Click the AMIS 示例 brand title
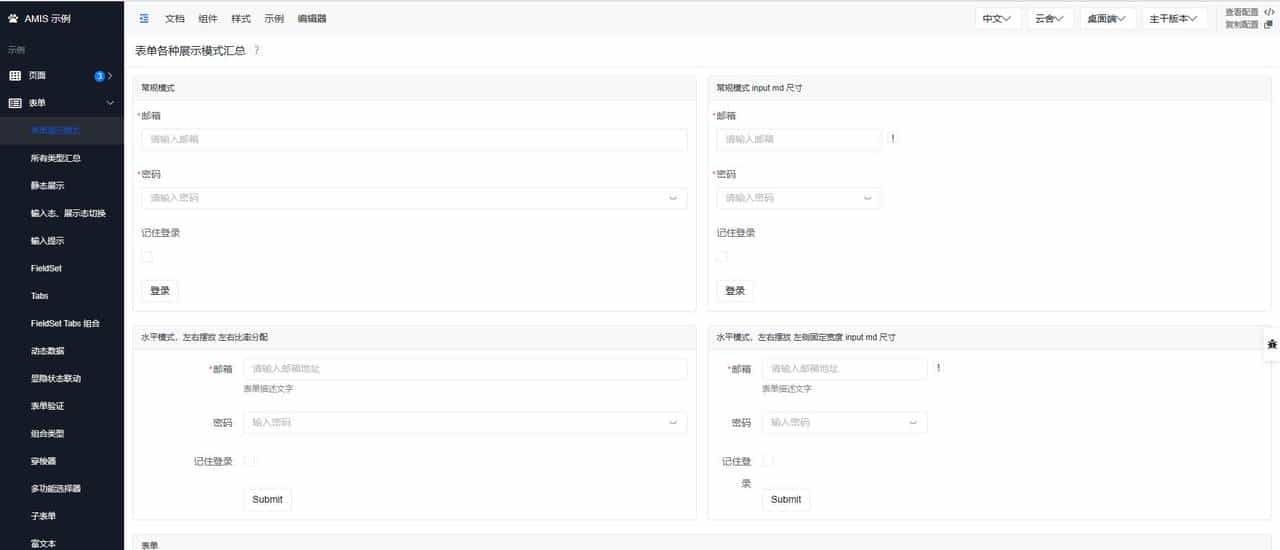This screenshot has height=550, width=1280. (48, 18)
